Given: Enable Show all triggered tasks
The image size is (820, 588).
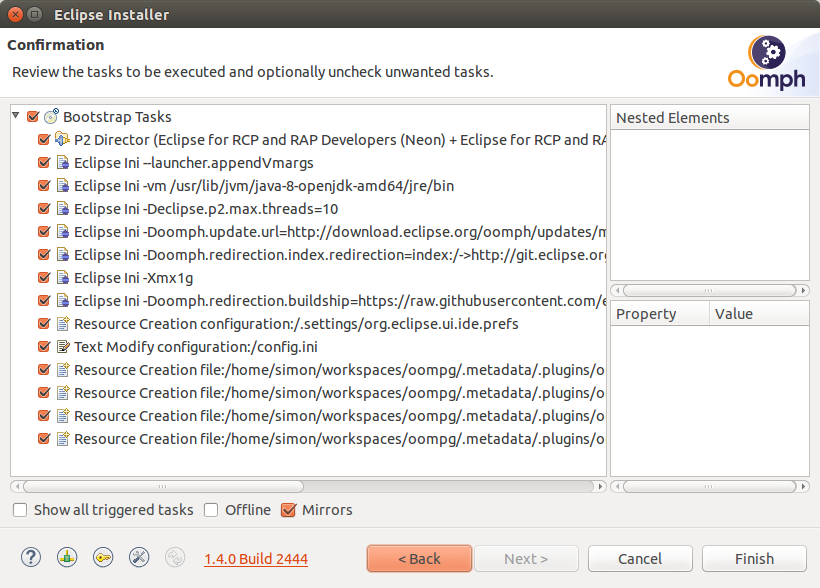Looking at the screenshot, I should click(x=20, y=510).
